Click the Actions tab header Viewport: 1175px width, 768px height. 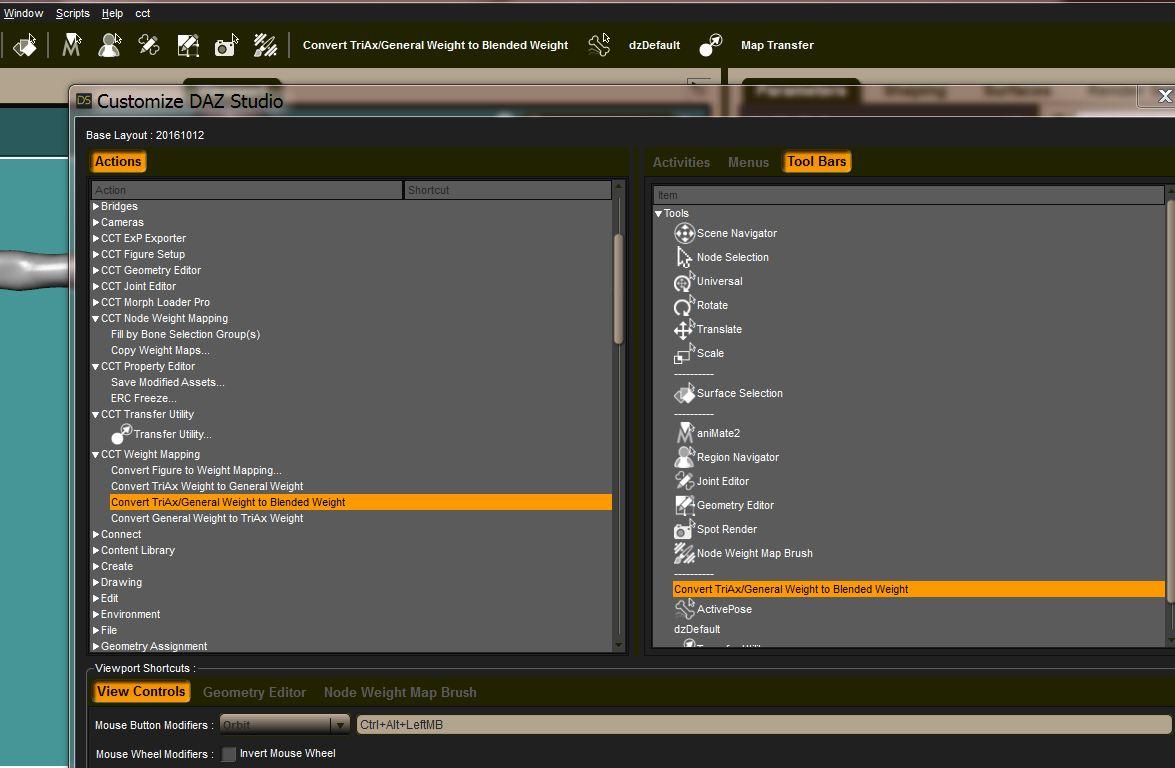118,161
